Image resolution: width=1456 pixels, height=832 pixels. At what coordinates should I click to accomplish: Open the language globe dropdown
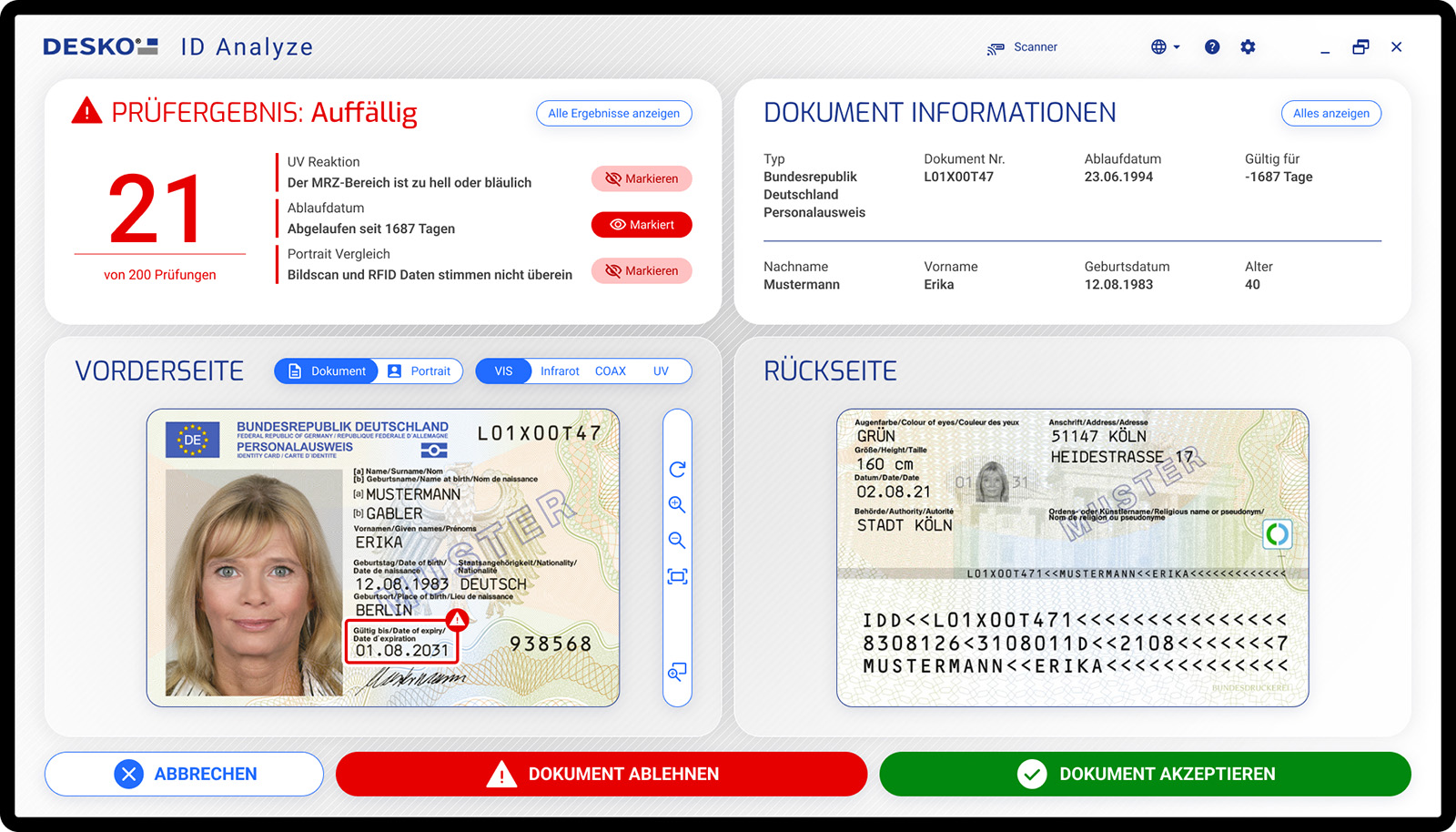[1165, 46]
